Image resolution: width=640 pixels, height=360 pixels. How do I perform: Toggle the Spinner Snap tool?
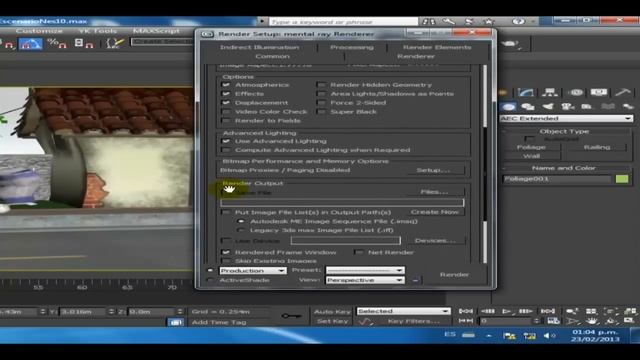pos(84,43)
